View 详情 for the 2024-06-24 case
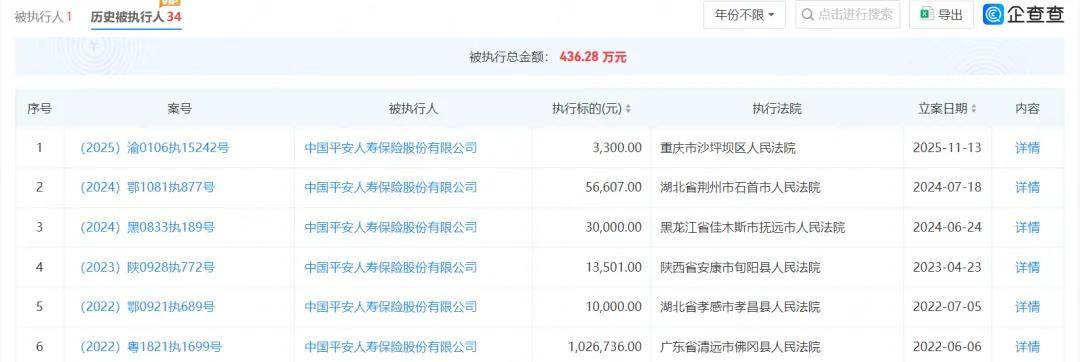1080x362 pixels. pyautogui.click(x=1028, y=227)
